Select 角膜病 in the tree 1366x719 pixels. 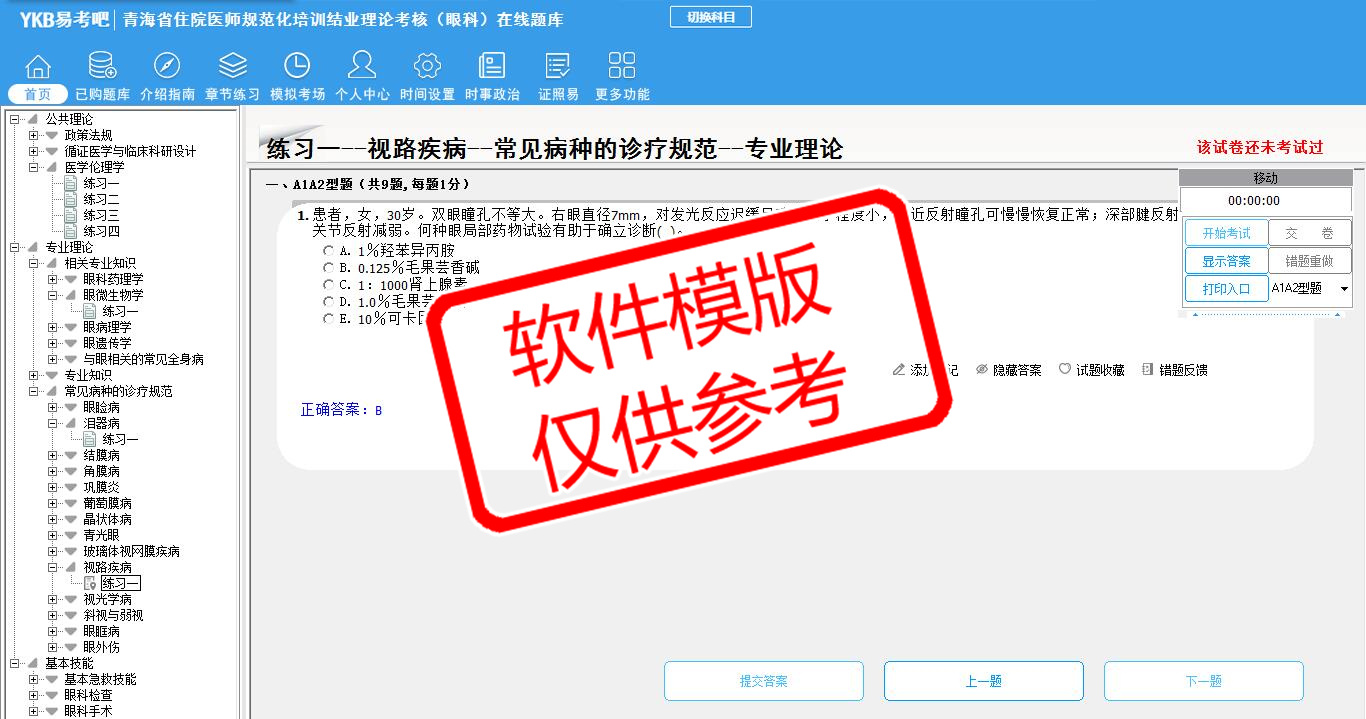[102, 472]
